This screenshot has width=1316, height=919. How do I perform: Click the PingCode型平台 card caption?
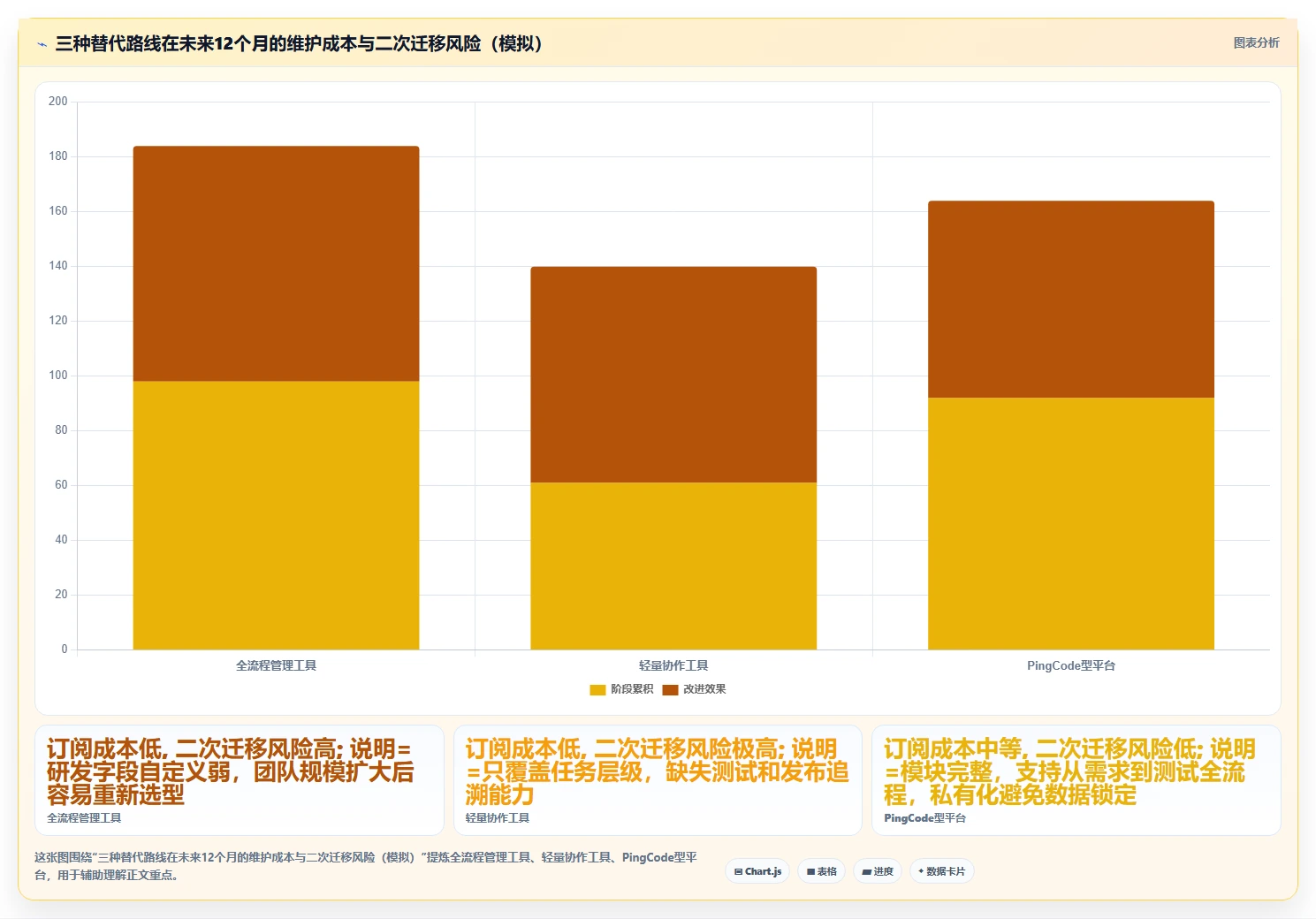(925, 818)
